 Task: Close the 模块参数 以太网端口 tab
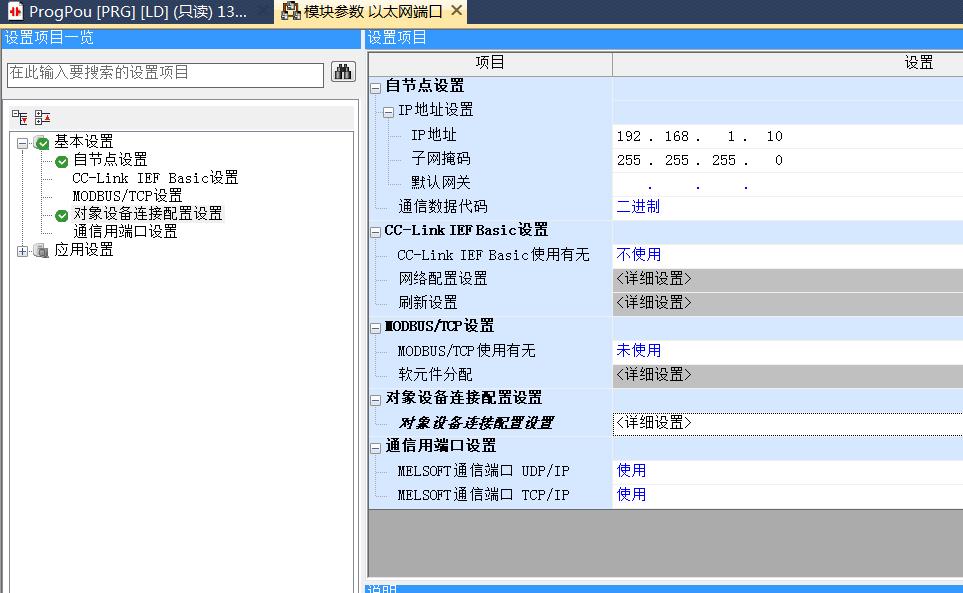click(457, 11)
